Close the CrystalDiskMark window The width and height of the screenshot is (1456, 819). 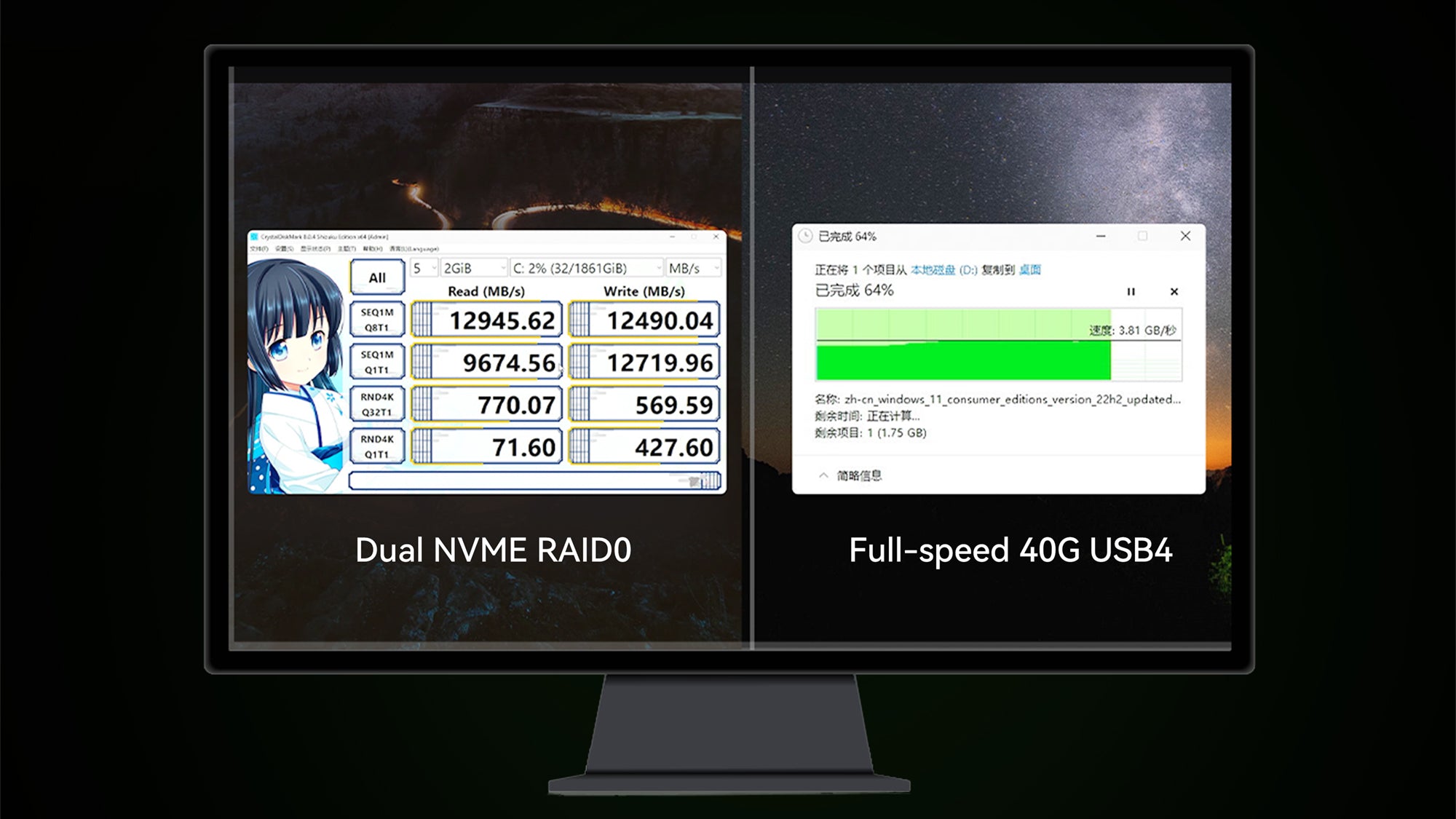(x=716, y=237)
